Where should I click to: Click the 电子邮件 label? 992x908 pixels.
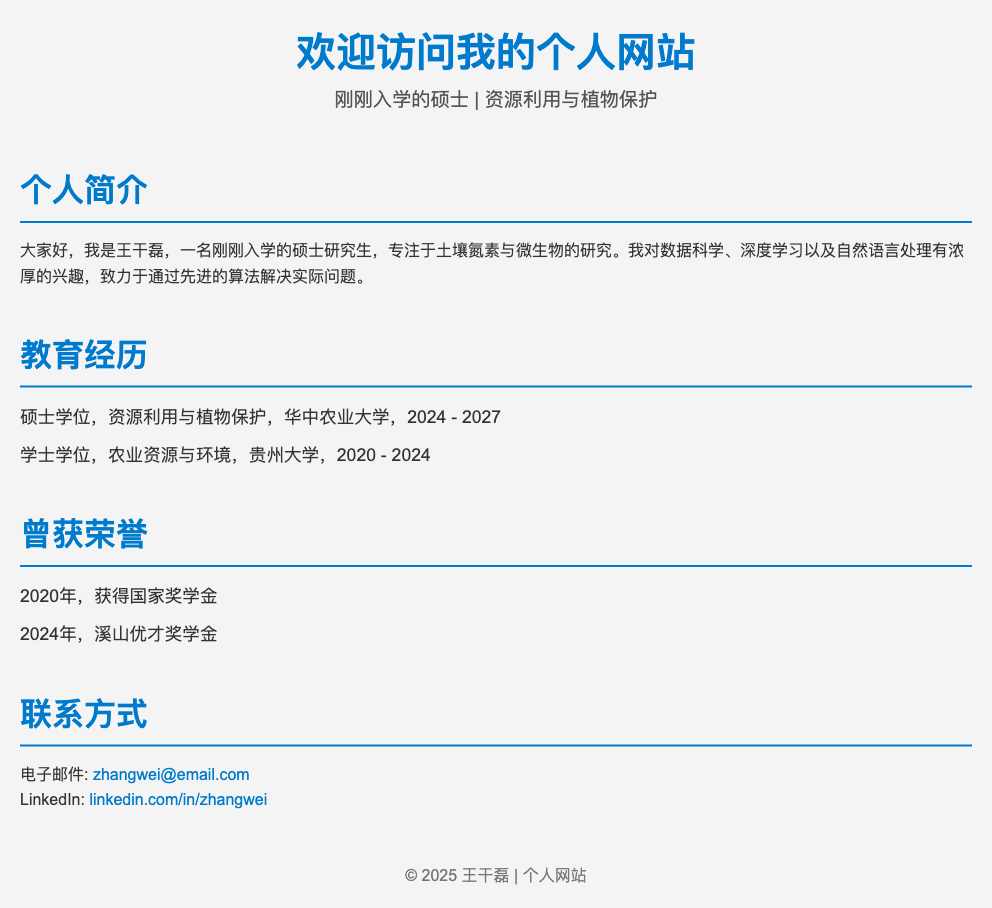(54, 774)
